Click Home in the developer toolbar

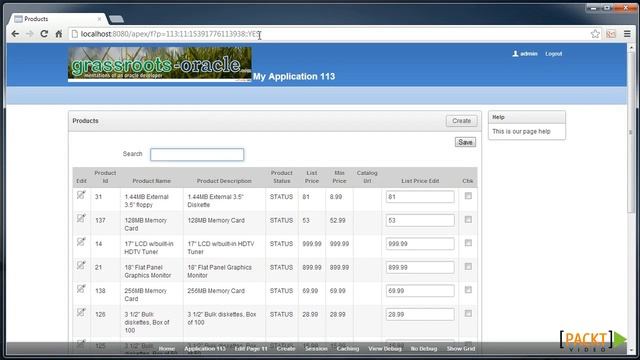(167, 349)
